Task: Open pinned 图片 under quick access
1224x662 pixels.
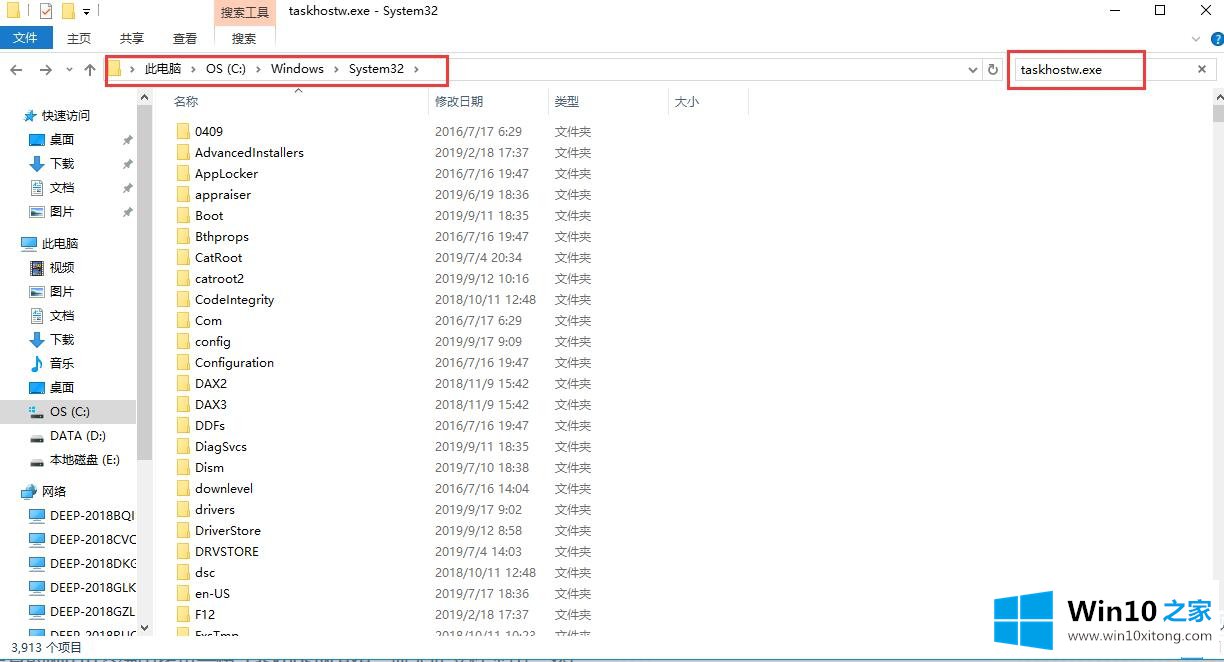Action: click(62, 212)
